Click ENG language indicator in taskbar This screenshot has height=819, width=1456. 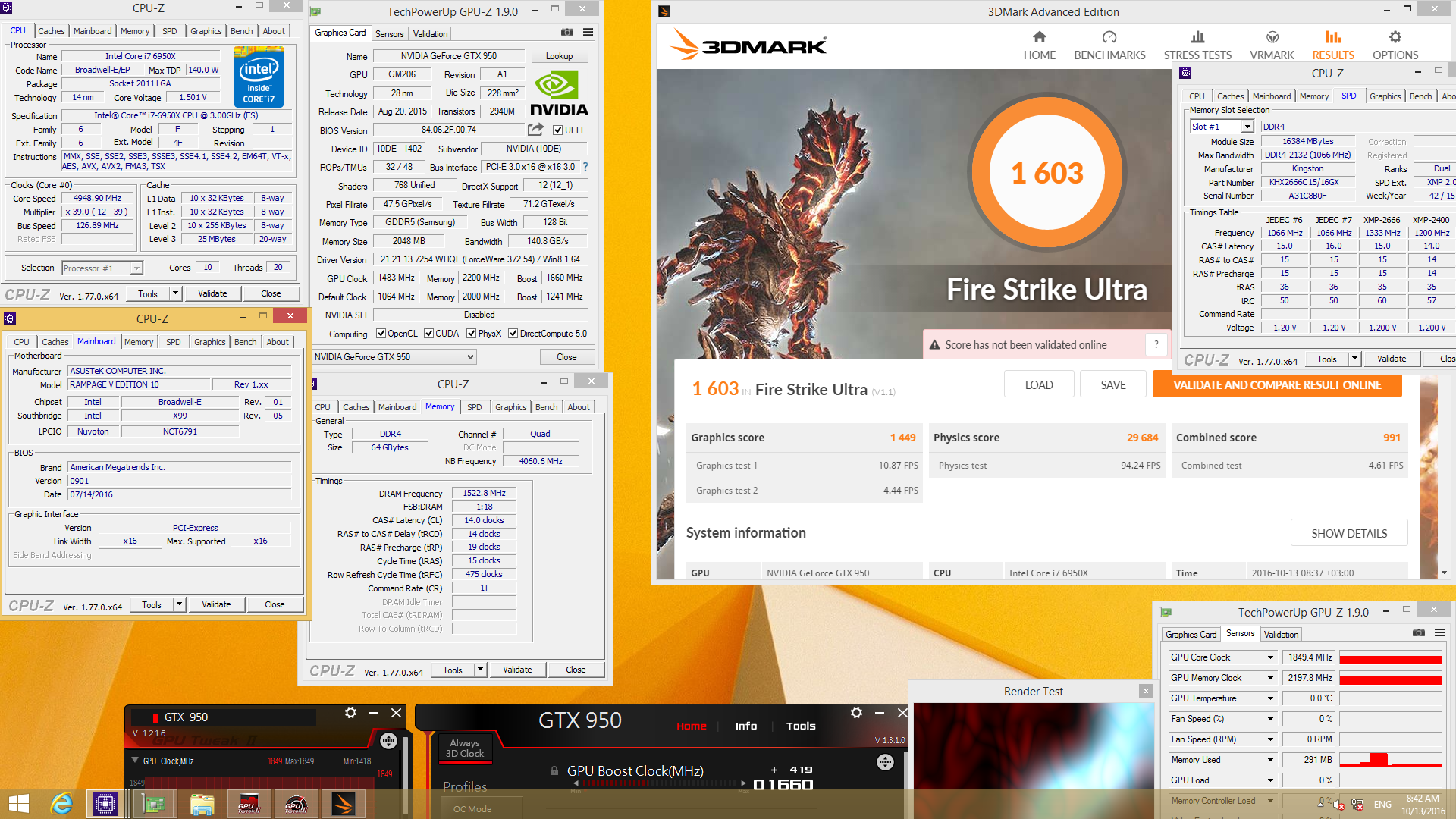tap(1382, 804)
